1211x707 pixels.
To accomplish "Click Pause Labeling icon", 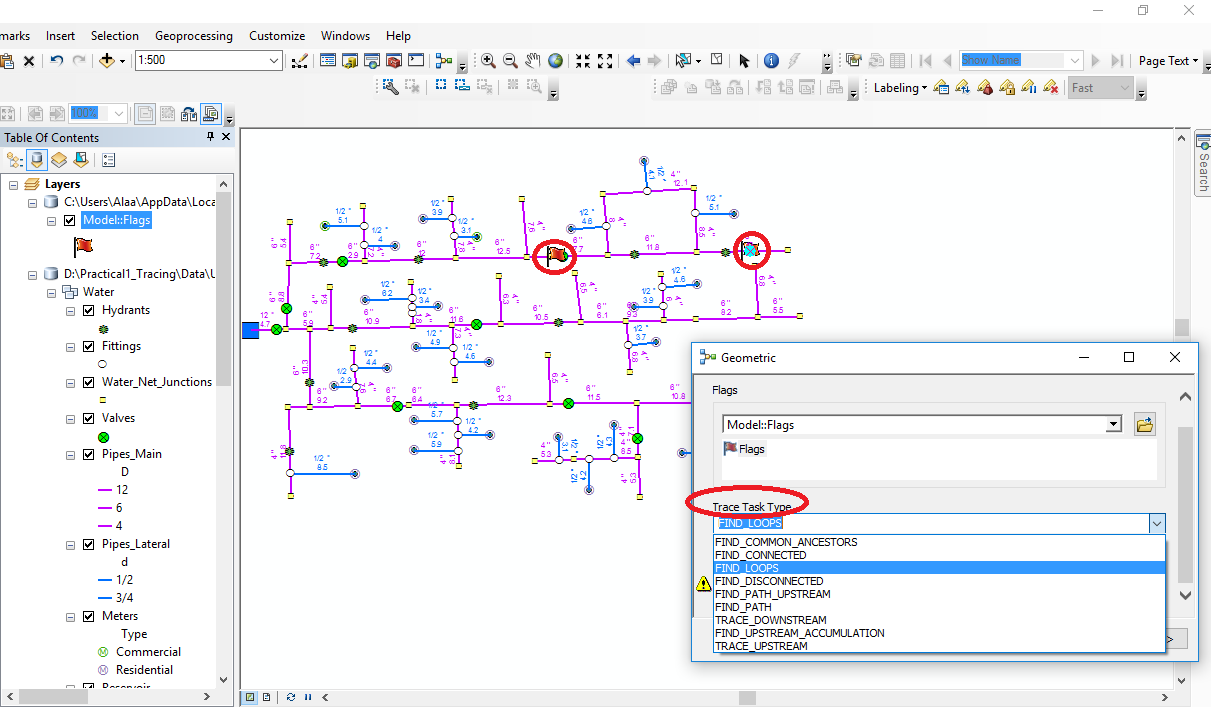I will [1029, 88].
